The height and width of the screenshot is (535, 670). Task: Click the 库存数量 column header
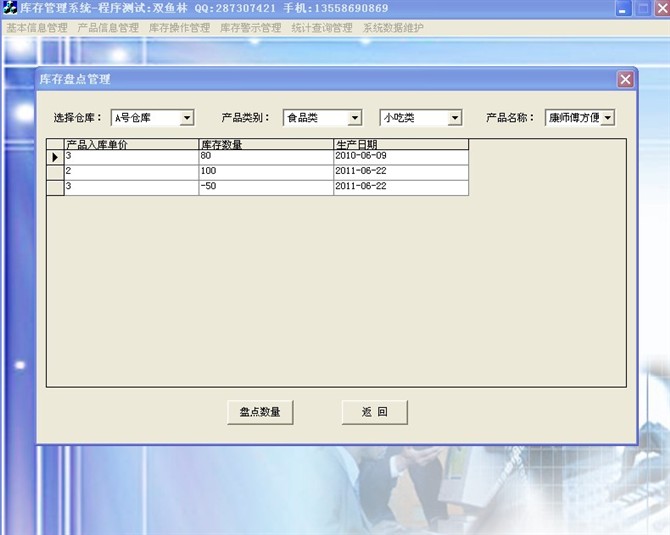[266, 144]
